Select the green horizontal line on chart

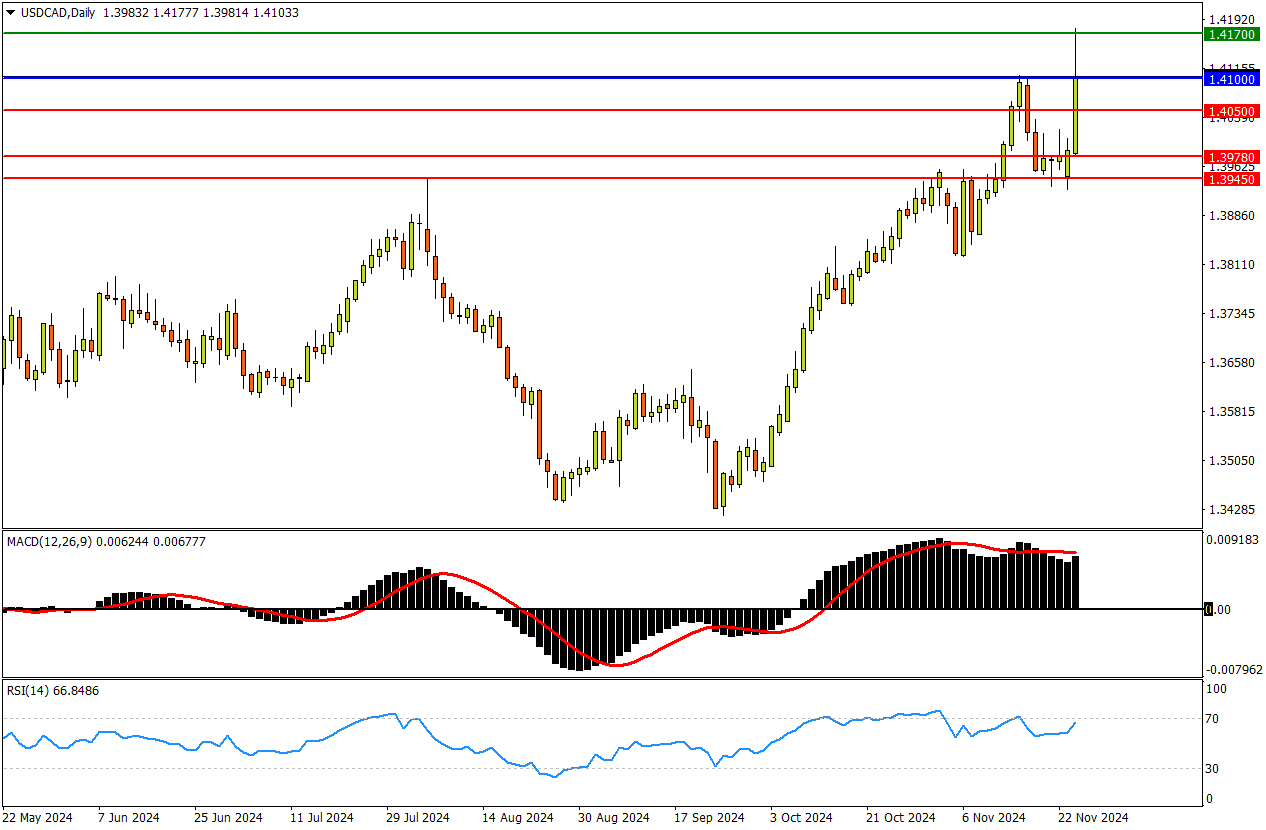[x=600, y=33]
